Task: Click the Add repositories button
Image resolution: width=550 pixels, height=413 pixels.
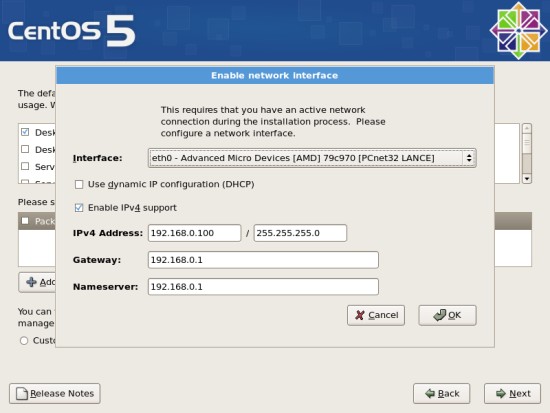Action: pyautogui.click(x=37, y=282)
